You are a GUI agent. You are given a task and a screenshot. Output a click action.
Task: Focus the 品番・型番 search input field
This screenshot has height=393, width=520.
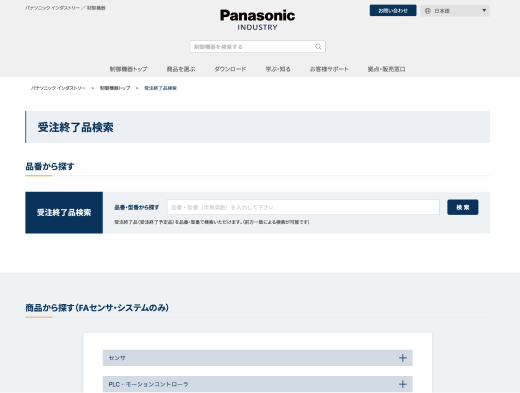tap(303, 207)
